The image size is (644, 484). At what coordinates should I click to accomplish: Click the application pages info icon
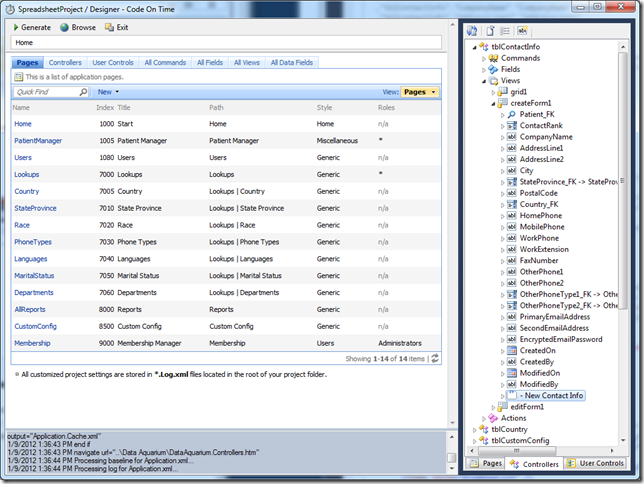tap(18, 77)
